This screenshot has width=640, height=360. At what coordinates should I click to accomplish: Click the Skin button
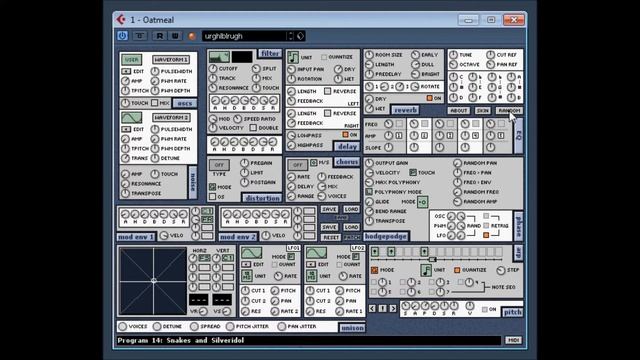pos(482,110)
